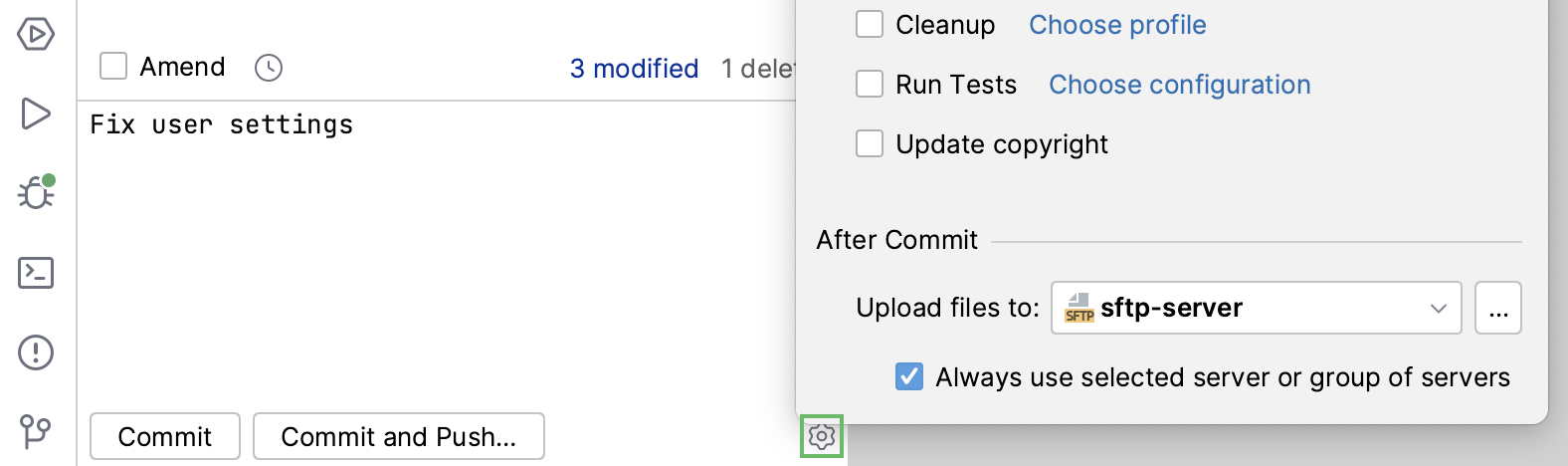Click the Choose configuration link
The width and height of the screenshot is (1568, 466).
pos(1179,85)
